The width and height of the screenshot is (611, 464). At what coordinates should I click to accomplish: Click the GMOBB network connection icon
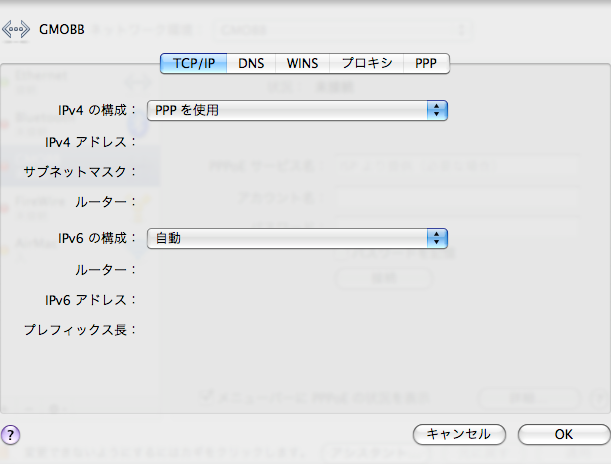(x=16, y=30)
